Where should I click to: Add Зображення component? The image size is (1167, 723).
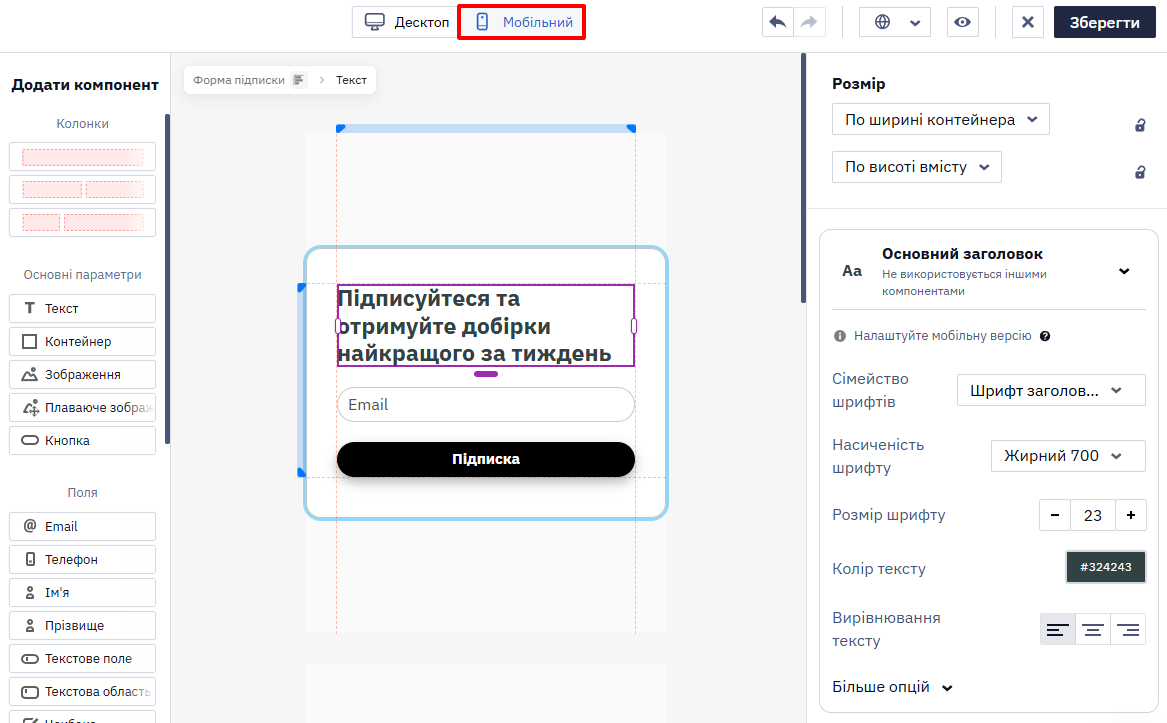coord(83,375)
